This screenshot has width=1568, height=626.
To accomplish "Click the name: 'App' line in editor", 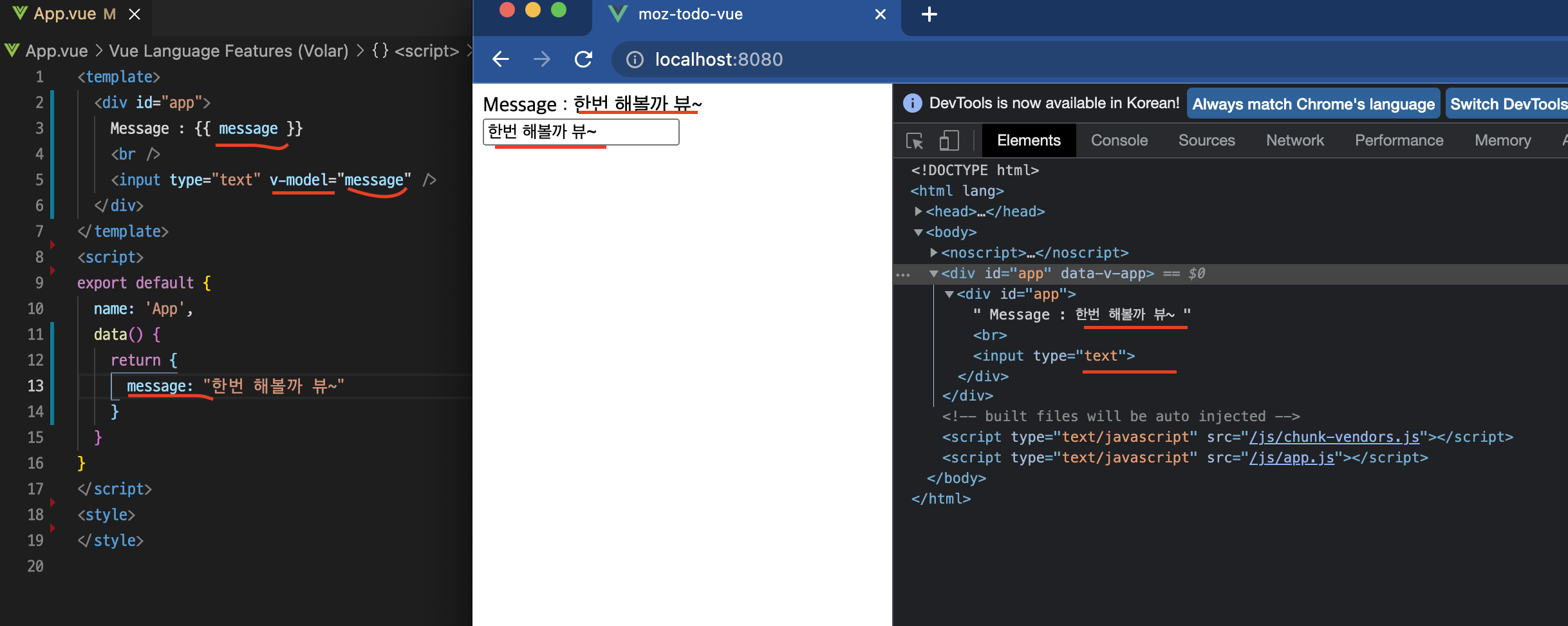I will coord(143,308).
